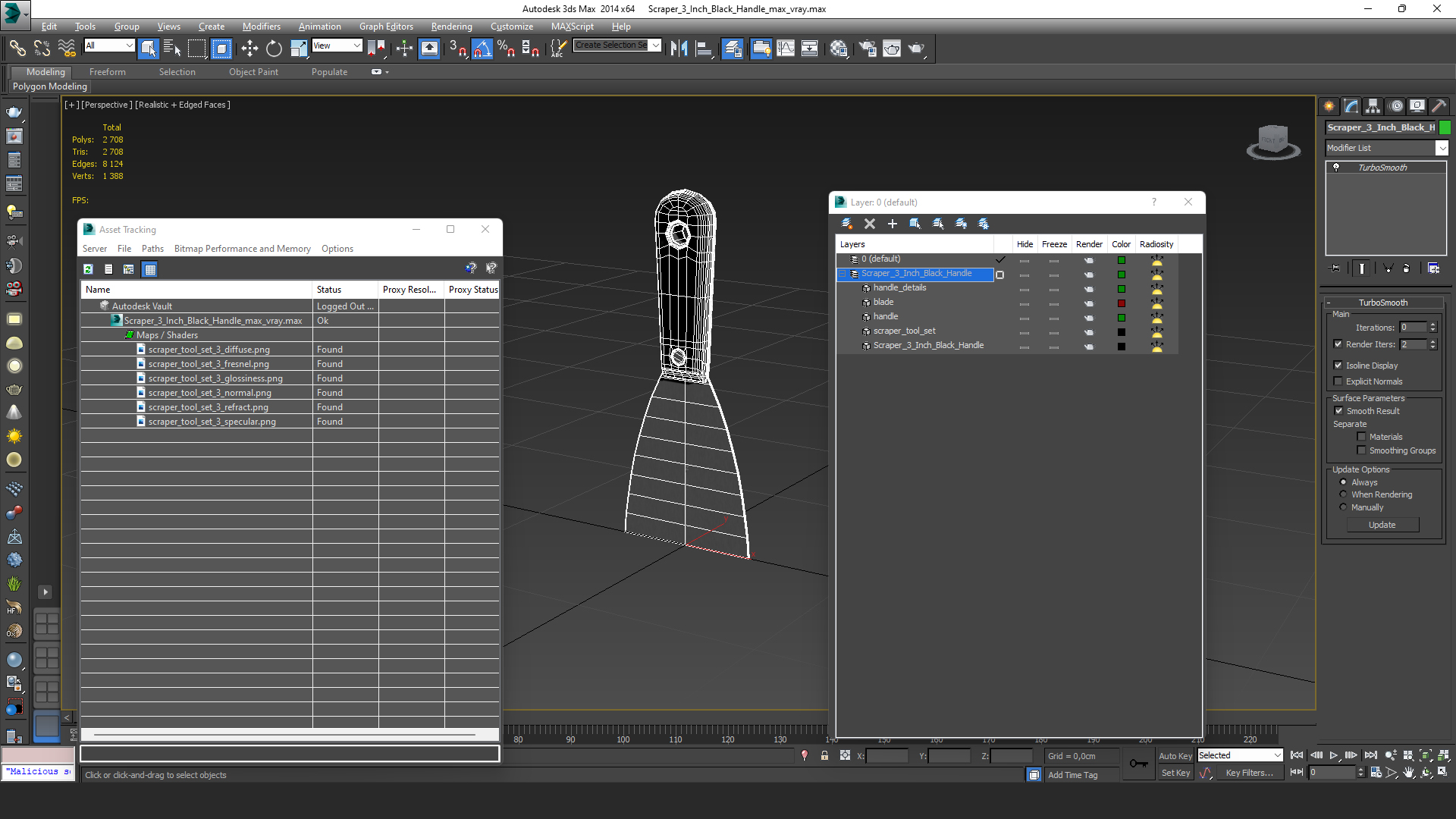
Task: Select the Move transform tool
Action: [x=249, y=49]
